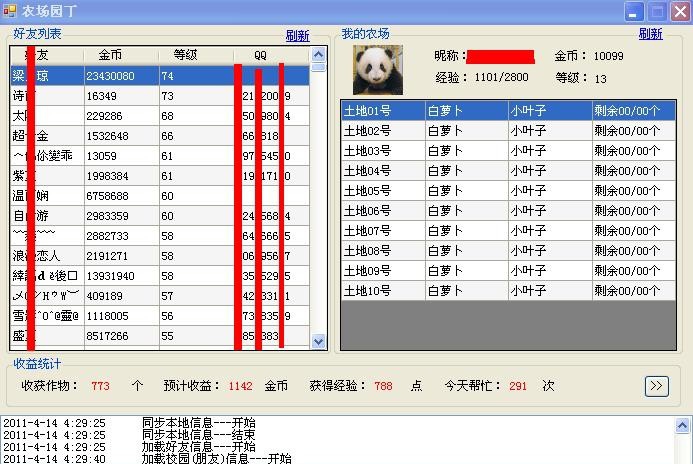The image size is (693, 464).
Task: Click the 等级 value 13
Action: coord(600,79)
